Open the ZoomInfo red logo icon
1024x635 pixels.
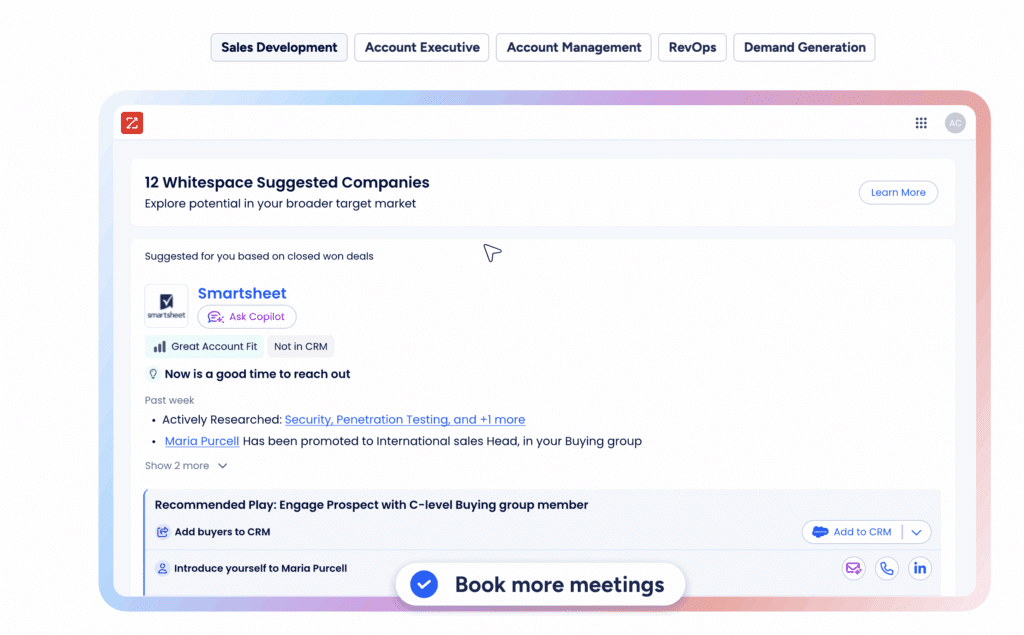pyautogui.click(x=132, y=123)
